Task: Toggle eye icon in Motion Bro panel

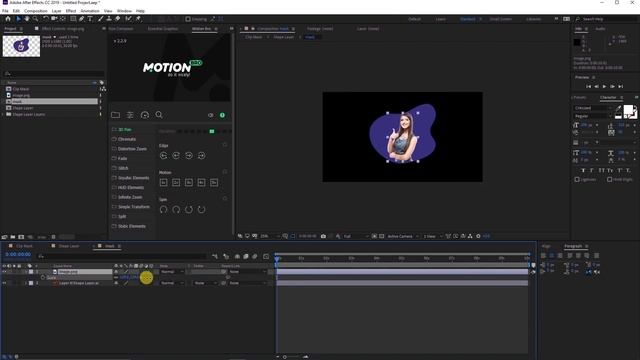Action: point(211,115)
